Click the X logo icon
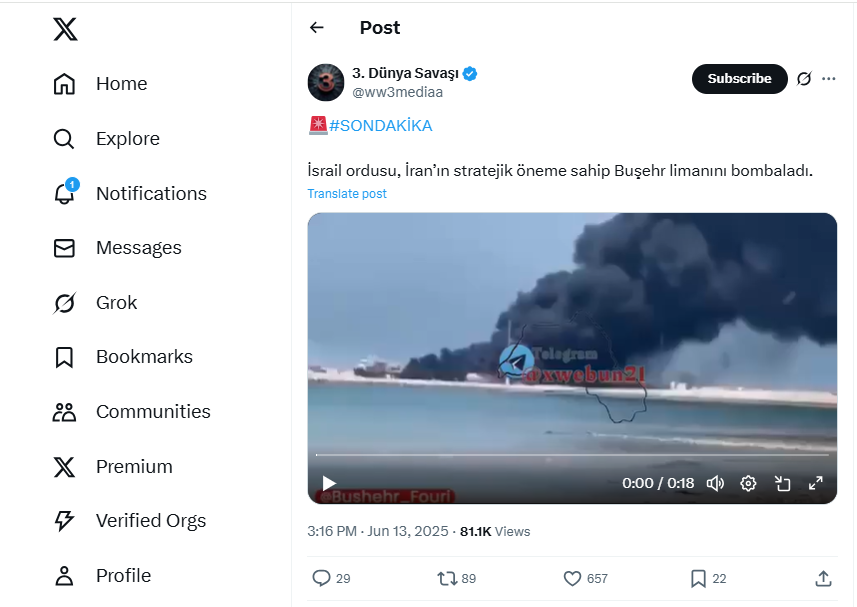This screenshot has height=607, width=857. 65,30
